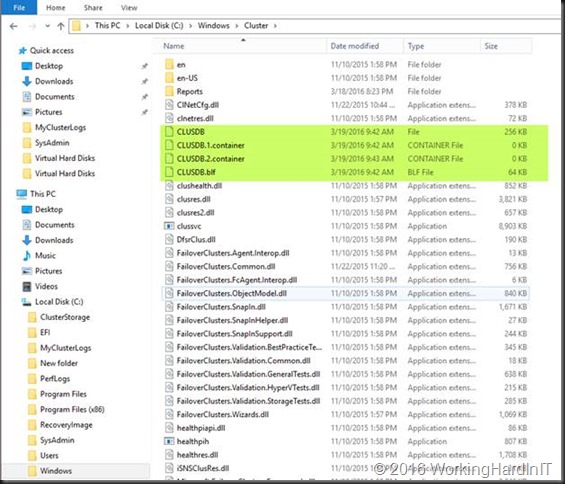Expand the chevron after 'Windows' breadcrumb
The height and width of the screenshot is (484, 565).
(237, 26)
